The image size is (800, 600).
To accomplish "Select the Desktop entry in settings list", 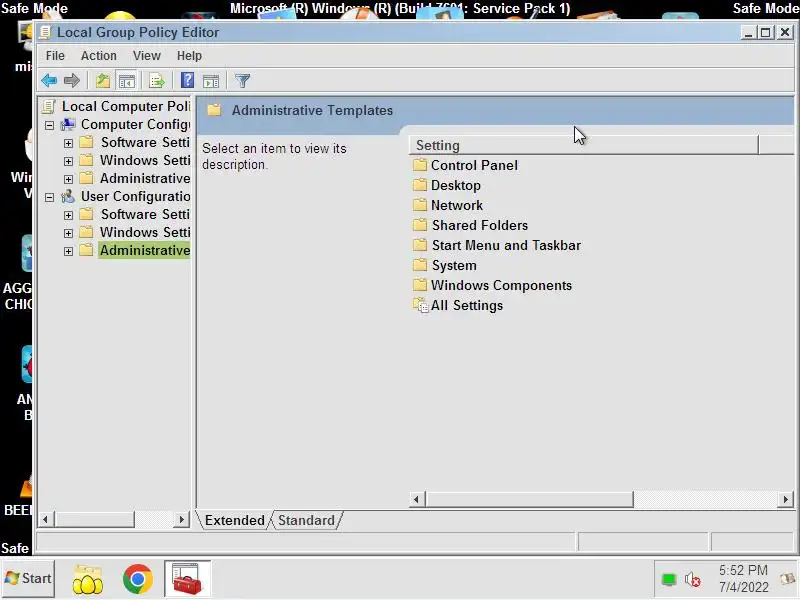I will coord(456,185).
